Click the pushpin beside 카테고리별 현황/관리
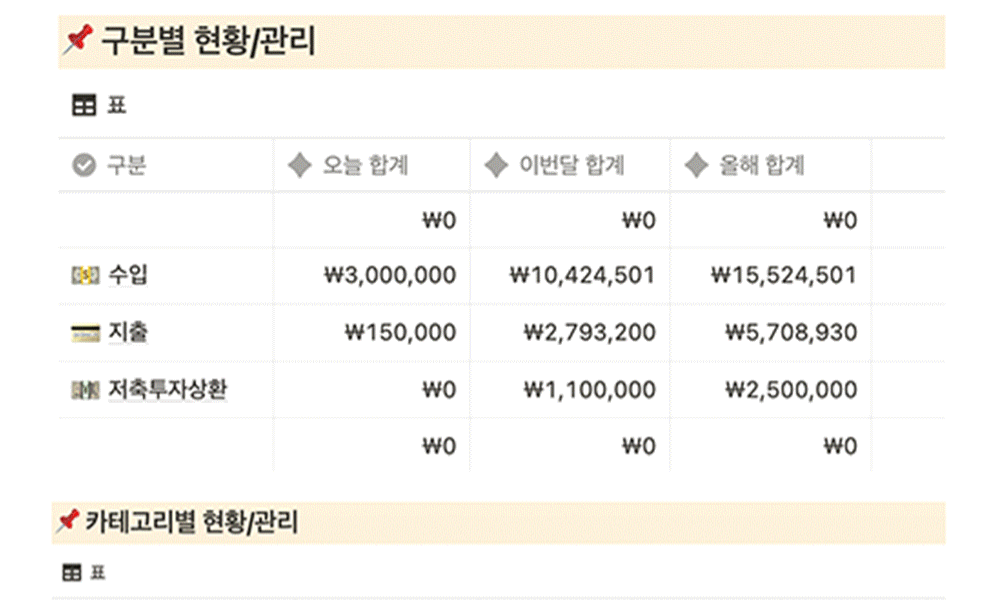Screen dimensions: 1000x600 (68, 522)
